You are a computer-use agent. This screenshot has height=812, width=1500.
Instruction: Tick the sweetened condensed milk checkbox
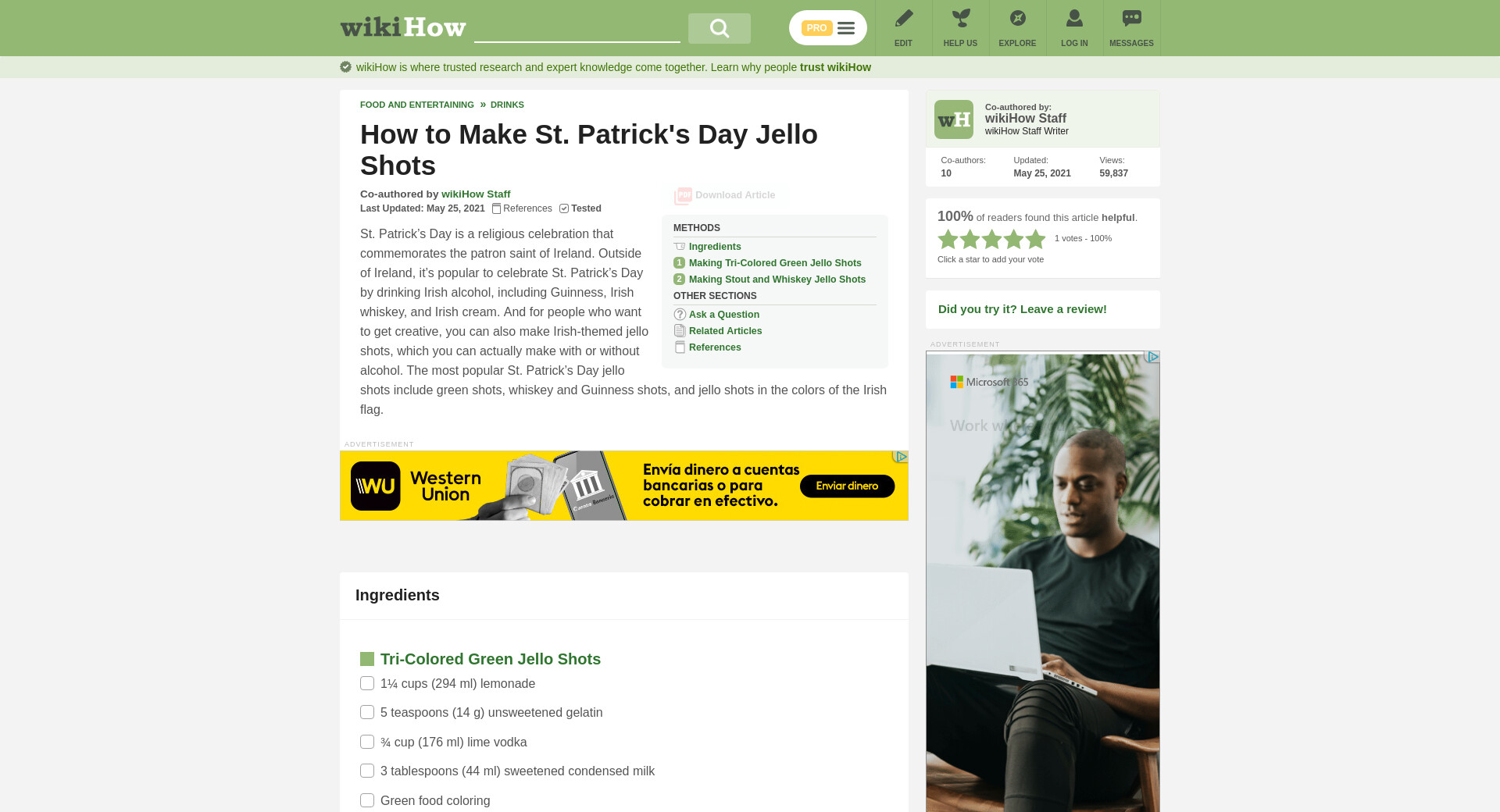367,771
